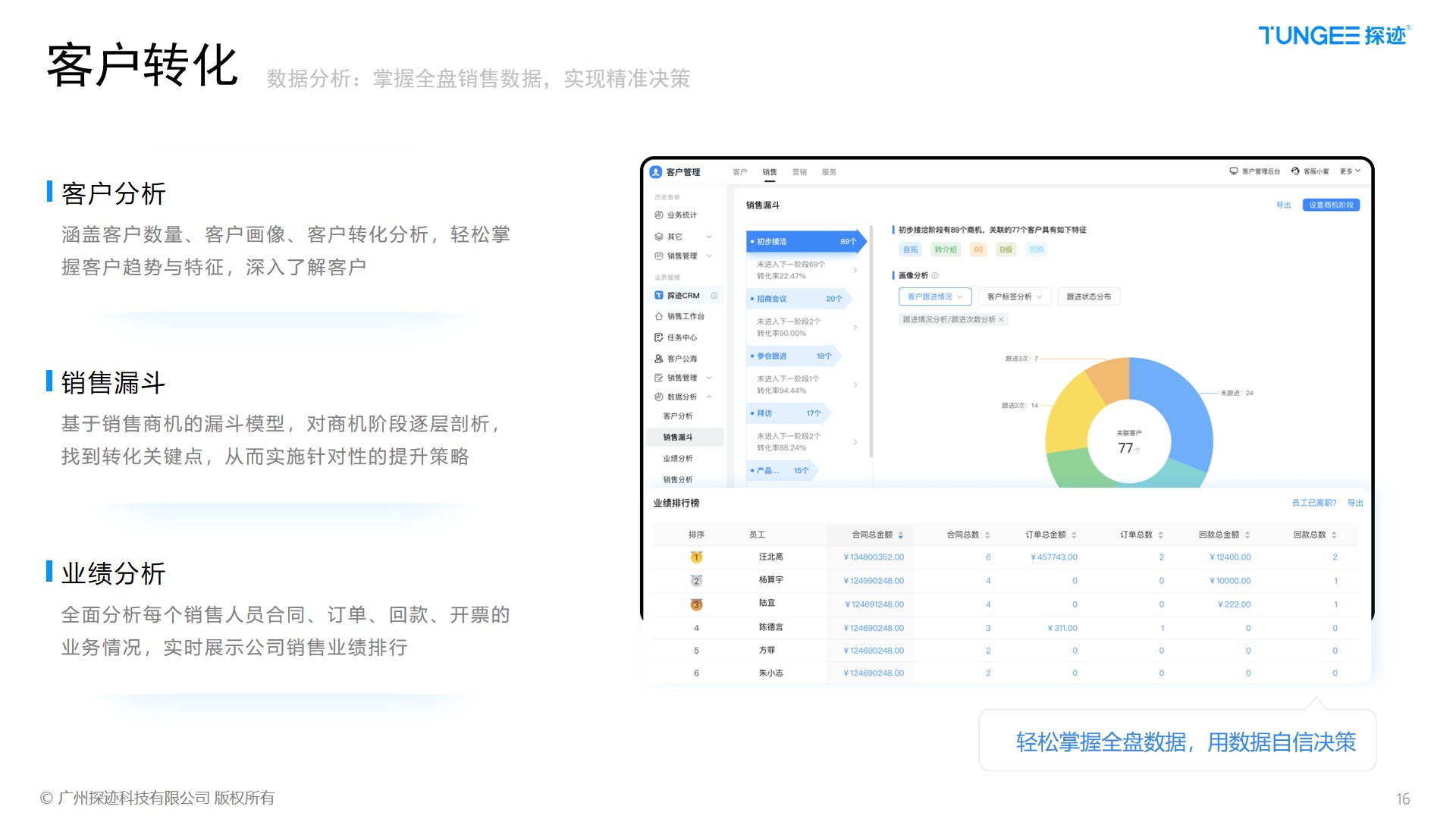Click the 业务统计 pie chart sidebar icon
Image resolution: width=1456 pixels, height=819 pixels.
pos(658,215)
